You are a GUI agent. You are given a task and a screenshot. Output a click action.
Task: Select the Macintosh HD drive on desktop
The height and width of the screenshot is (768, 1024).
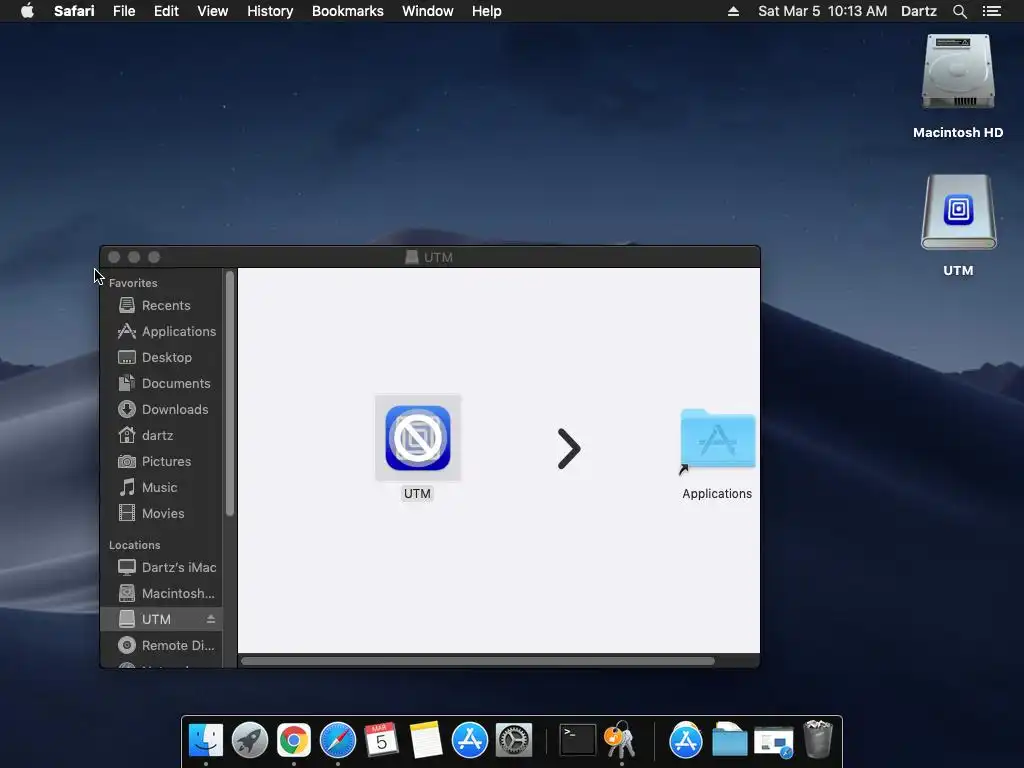pos(958,72)
